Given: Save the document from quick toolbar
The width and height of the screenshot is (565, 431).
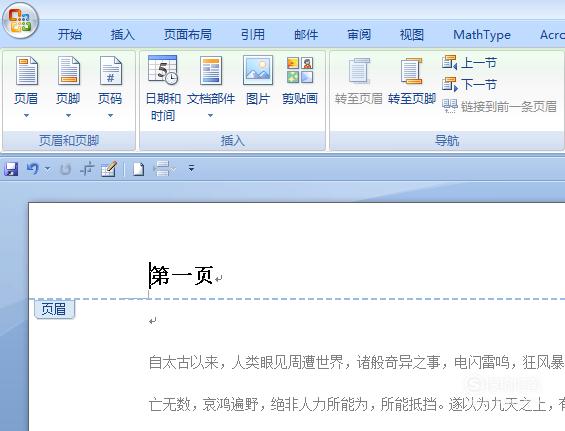Looking at the screenshot, I should click(12, 169).
